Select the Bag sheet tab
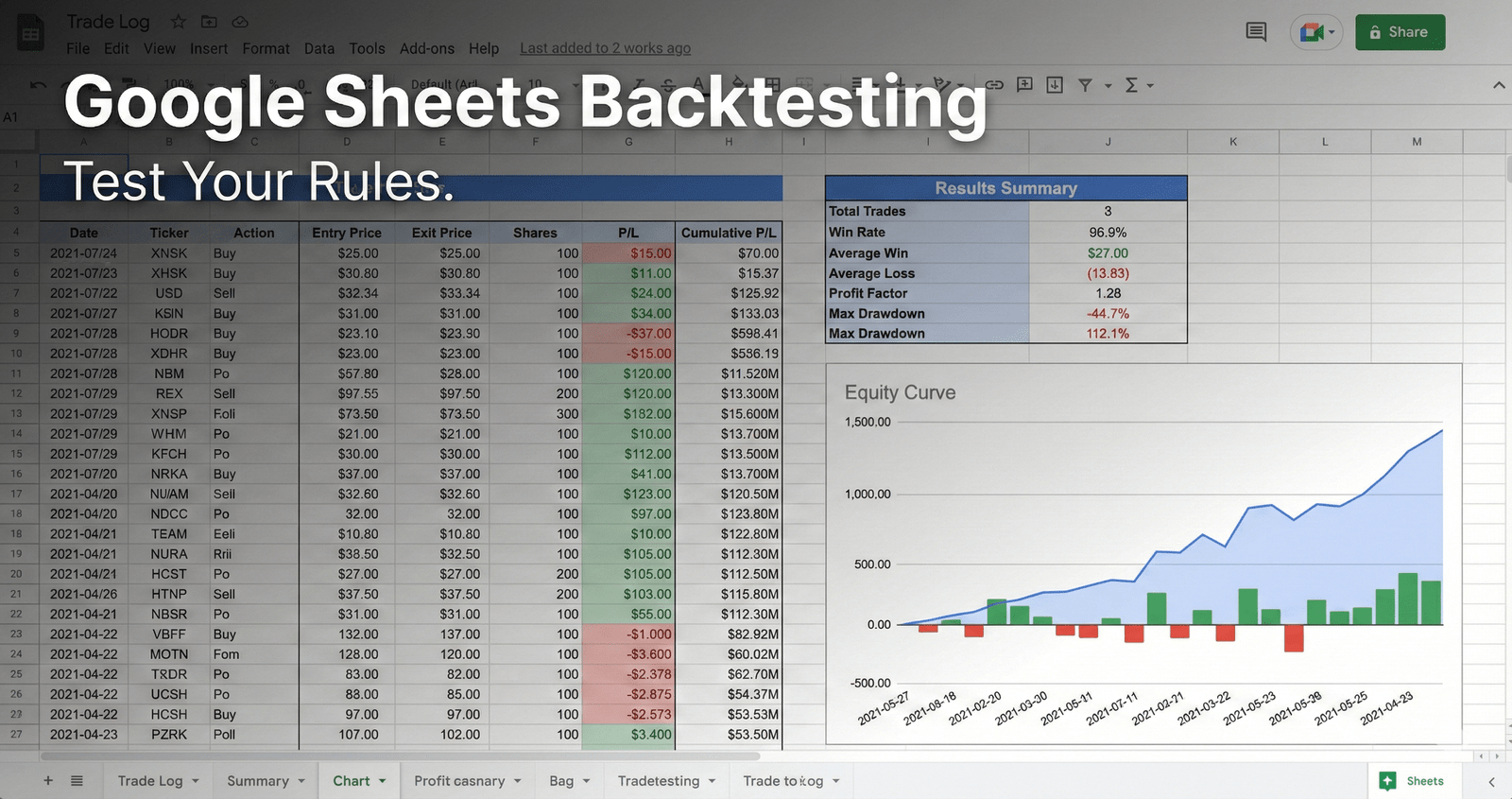The image size is (1512, 799). (x=561, y=781)
